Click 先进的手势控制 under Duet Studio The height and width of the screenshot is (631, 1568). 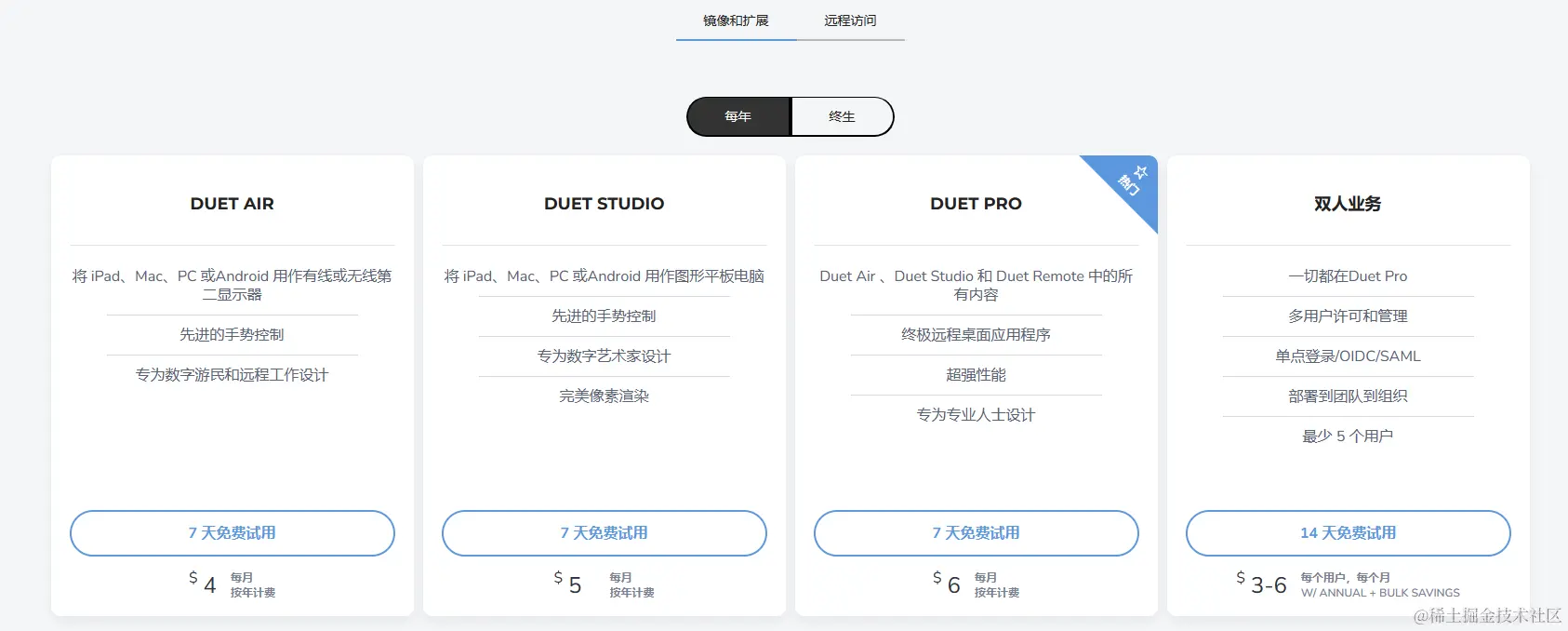tap(605, 316)
